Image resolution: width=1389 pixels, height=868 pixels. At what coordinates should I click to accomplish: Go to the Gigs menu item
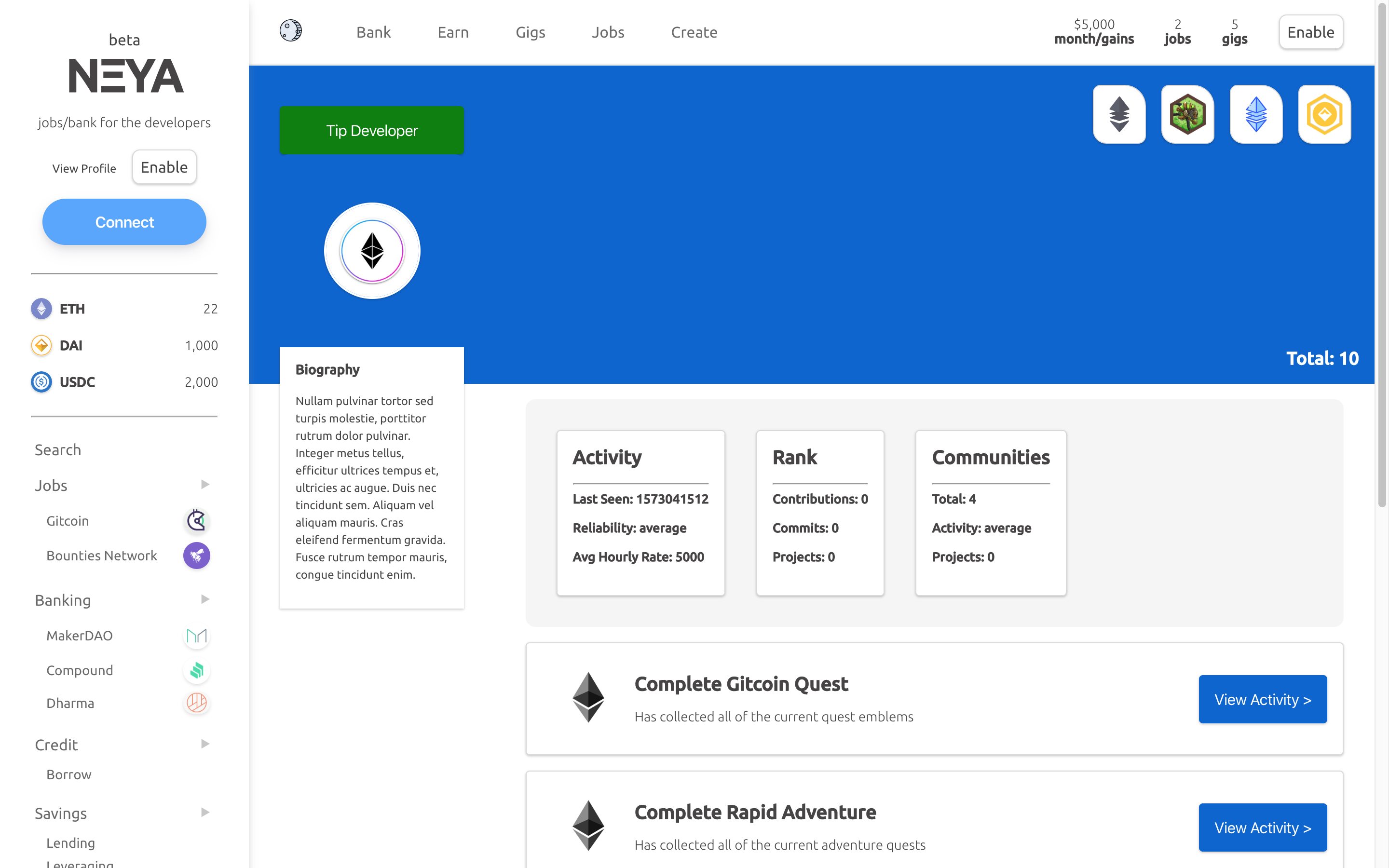[x=530, y=32]
